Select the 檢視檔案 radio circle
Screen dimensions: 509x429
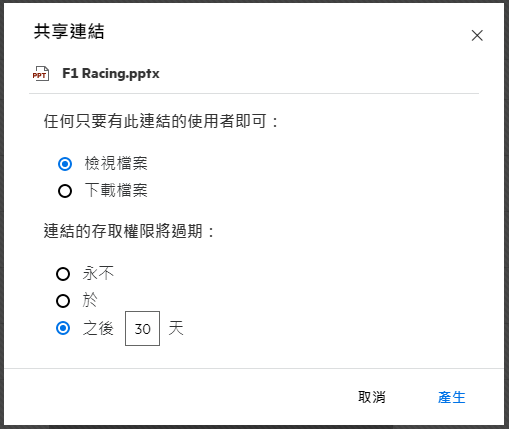click(x=65, y=164)
